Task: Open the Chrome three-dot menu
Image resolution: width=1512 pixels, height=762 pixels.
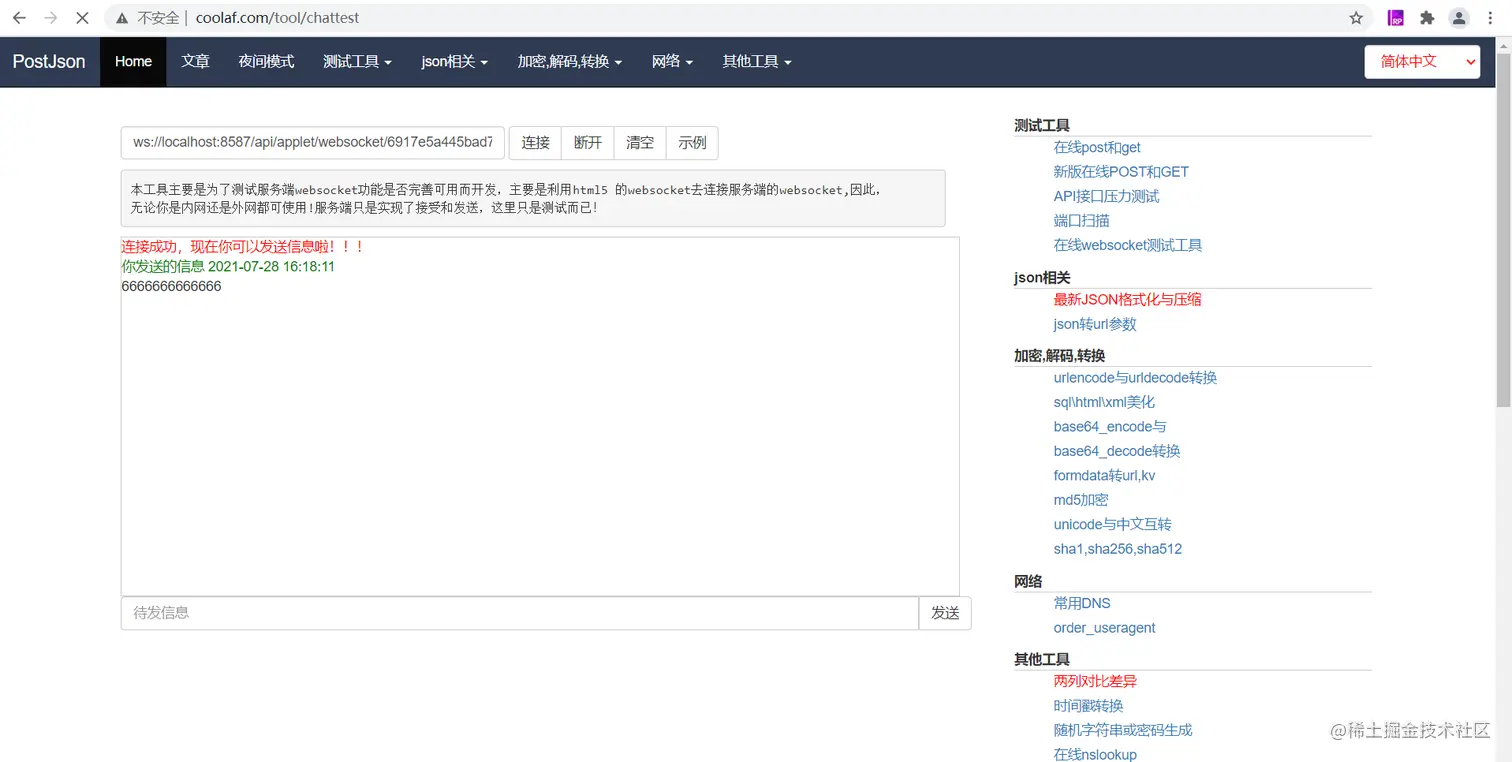Action: tap(1491, 18)
